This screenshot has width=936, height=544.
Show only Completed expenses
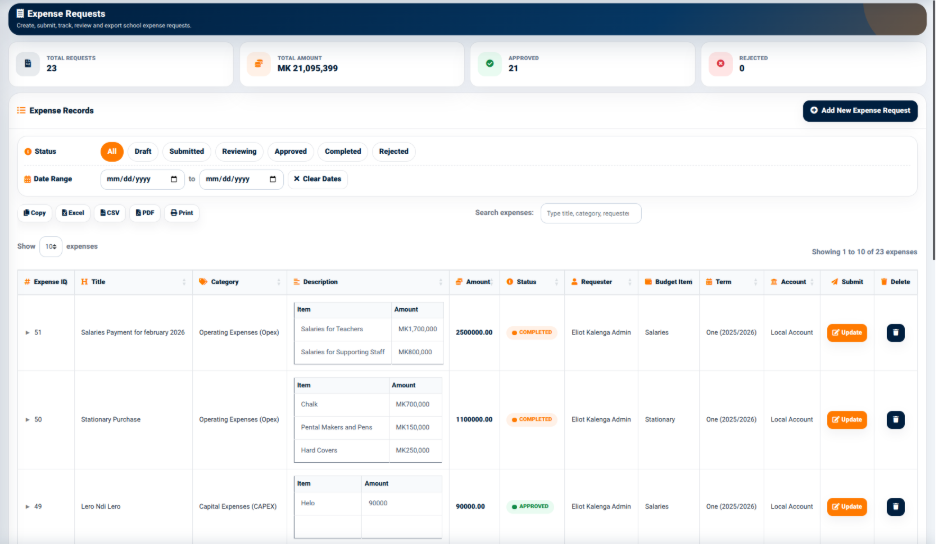(343, 152)
